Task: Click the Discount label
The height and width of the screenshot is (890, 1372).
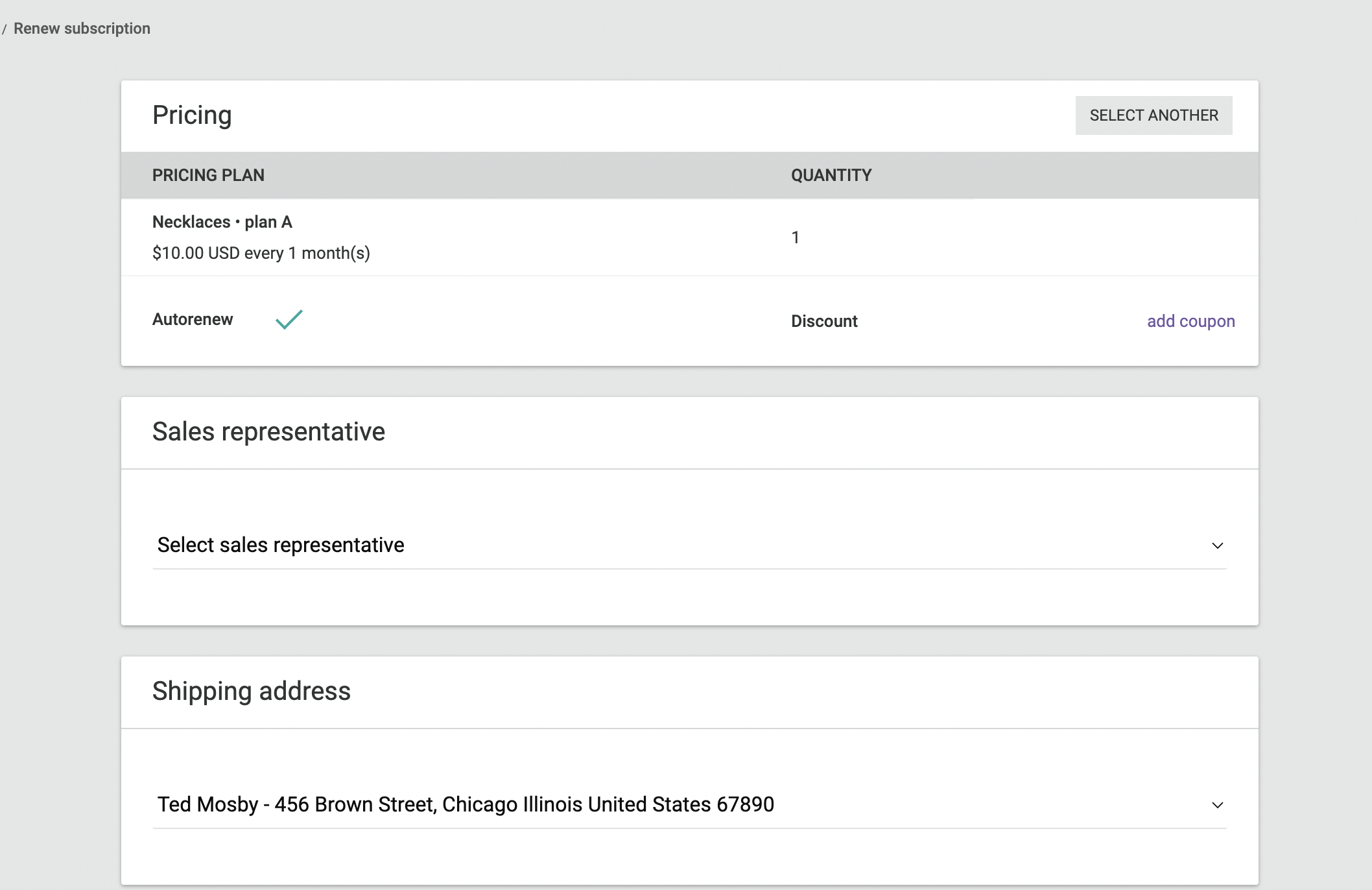Action: click(824, 321)
